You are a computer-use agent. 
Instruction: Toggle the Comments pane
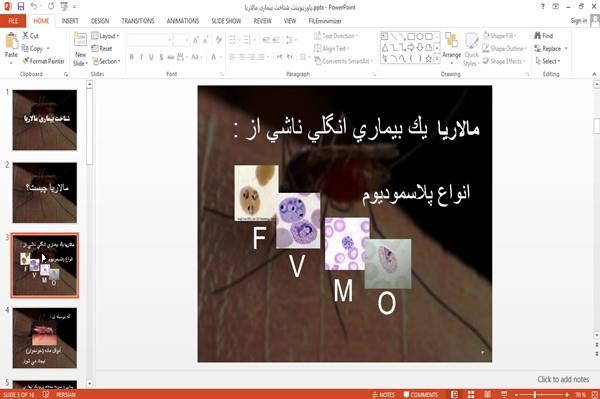coord(421,394)
